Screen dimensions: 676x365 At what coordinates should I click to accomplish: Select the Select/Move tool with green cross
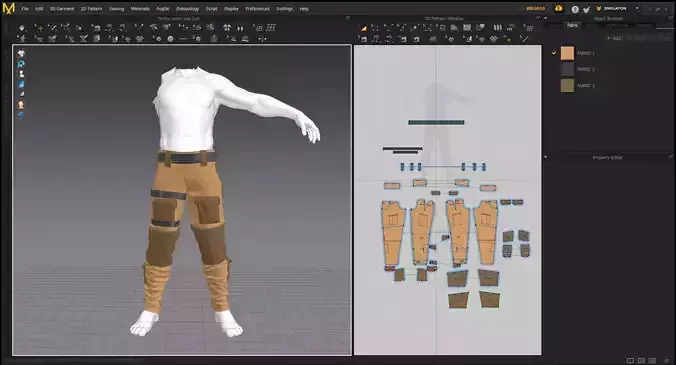coord(39,28)
